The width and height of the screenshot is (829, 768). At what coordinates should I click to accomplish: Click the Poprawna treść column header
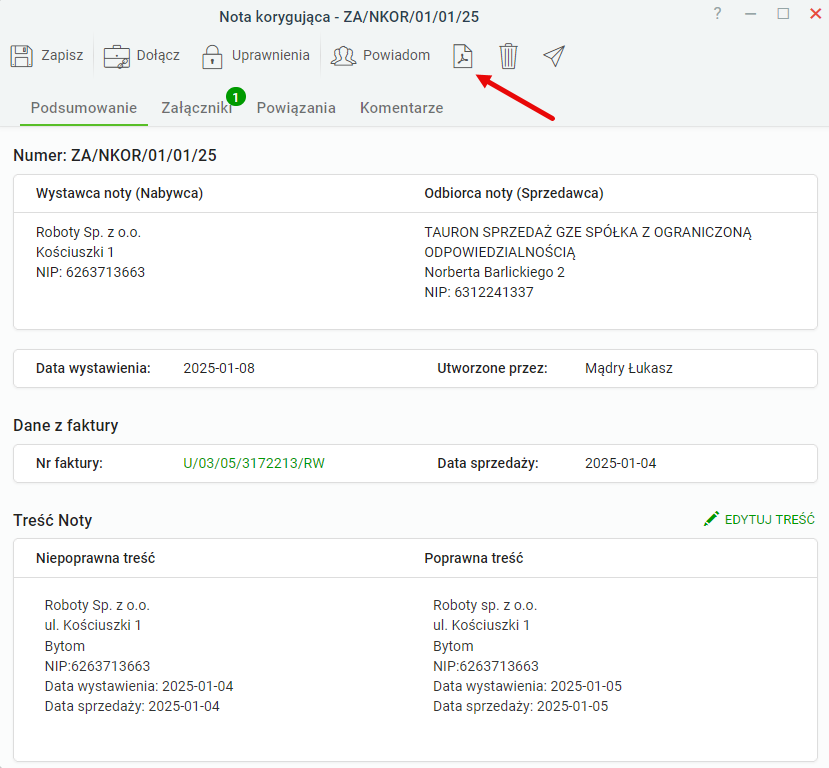pos(474,558)
